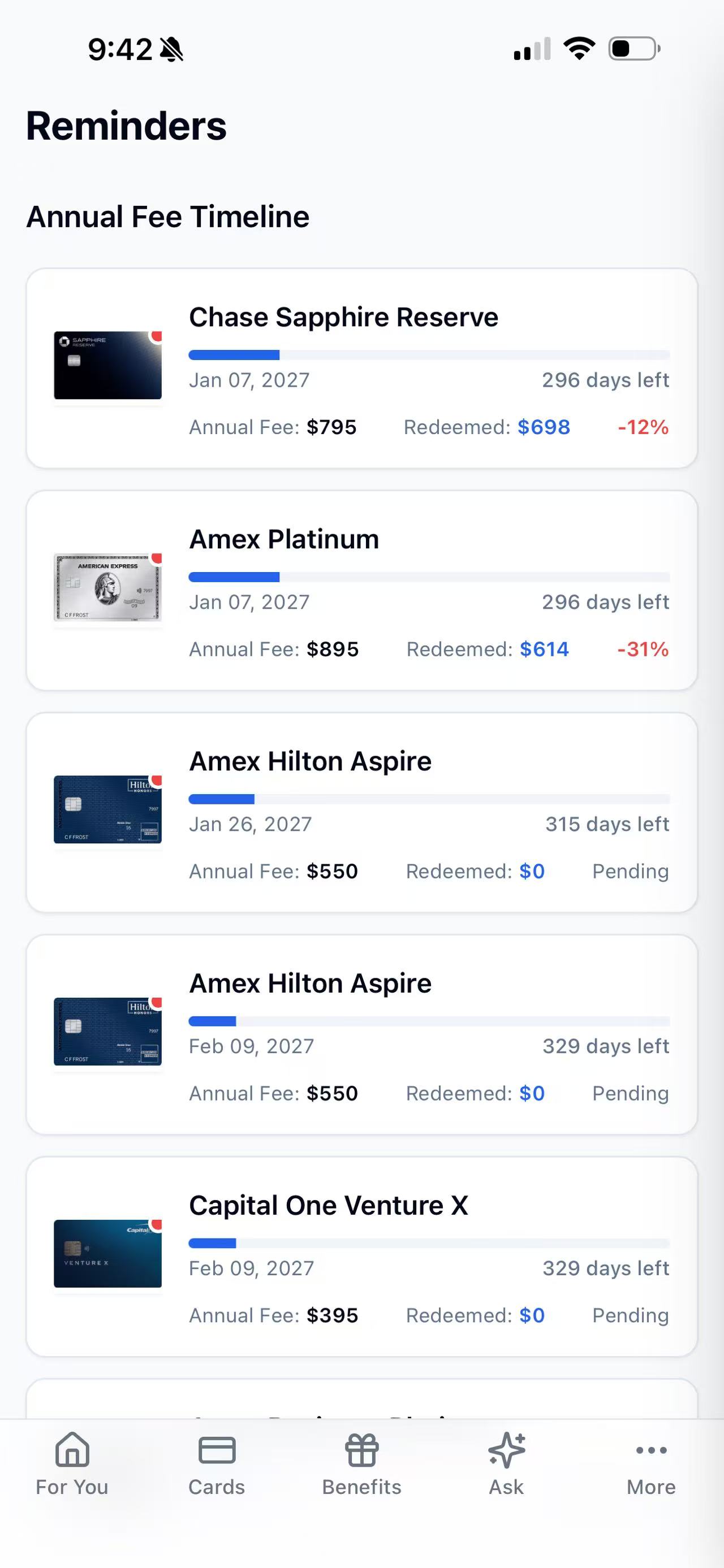Tap the For You home icon
Image resolution: width=724 pixels, height=1568 pixels.
(x=72, y=1449)
